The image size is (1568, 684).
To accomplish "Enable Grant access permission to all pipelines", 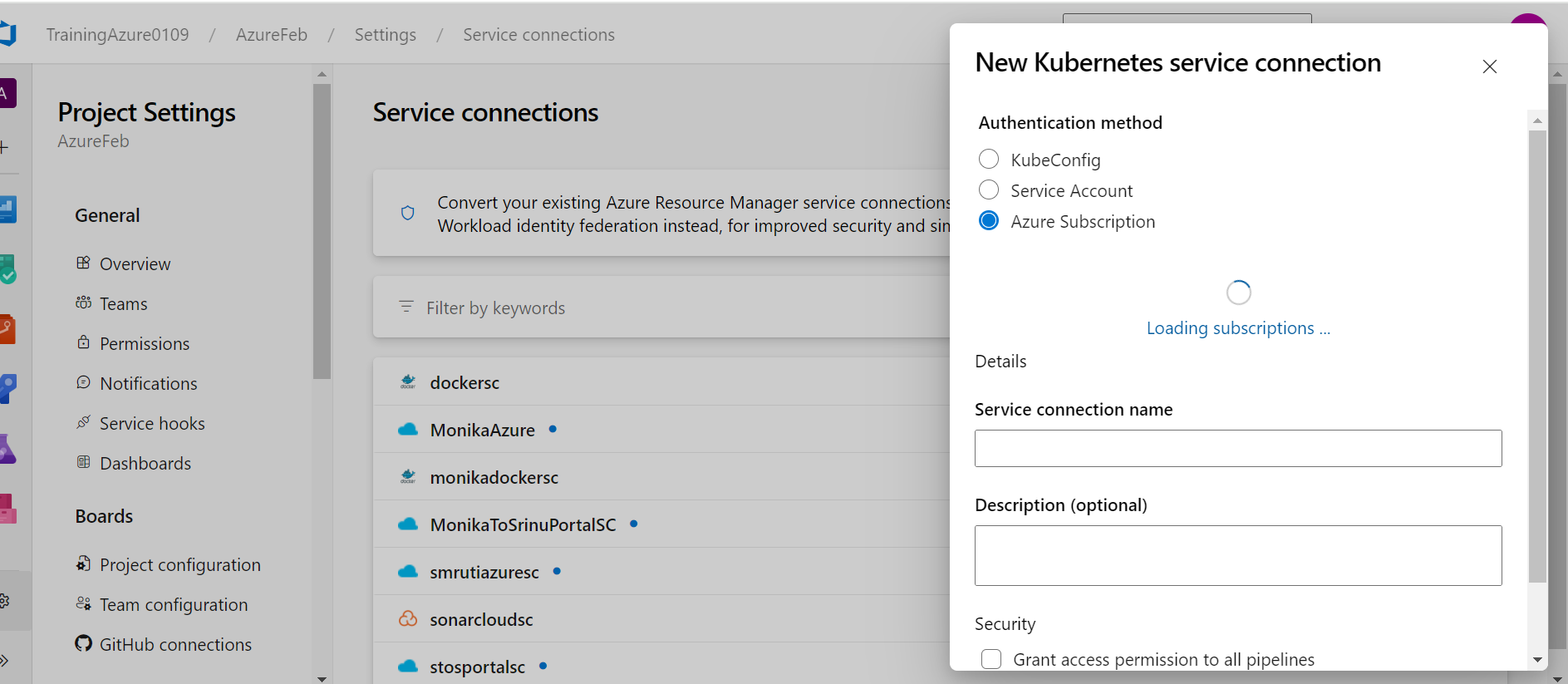I will [x=991, y=659].
